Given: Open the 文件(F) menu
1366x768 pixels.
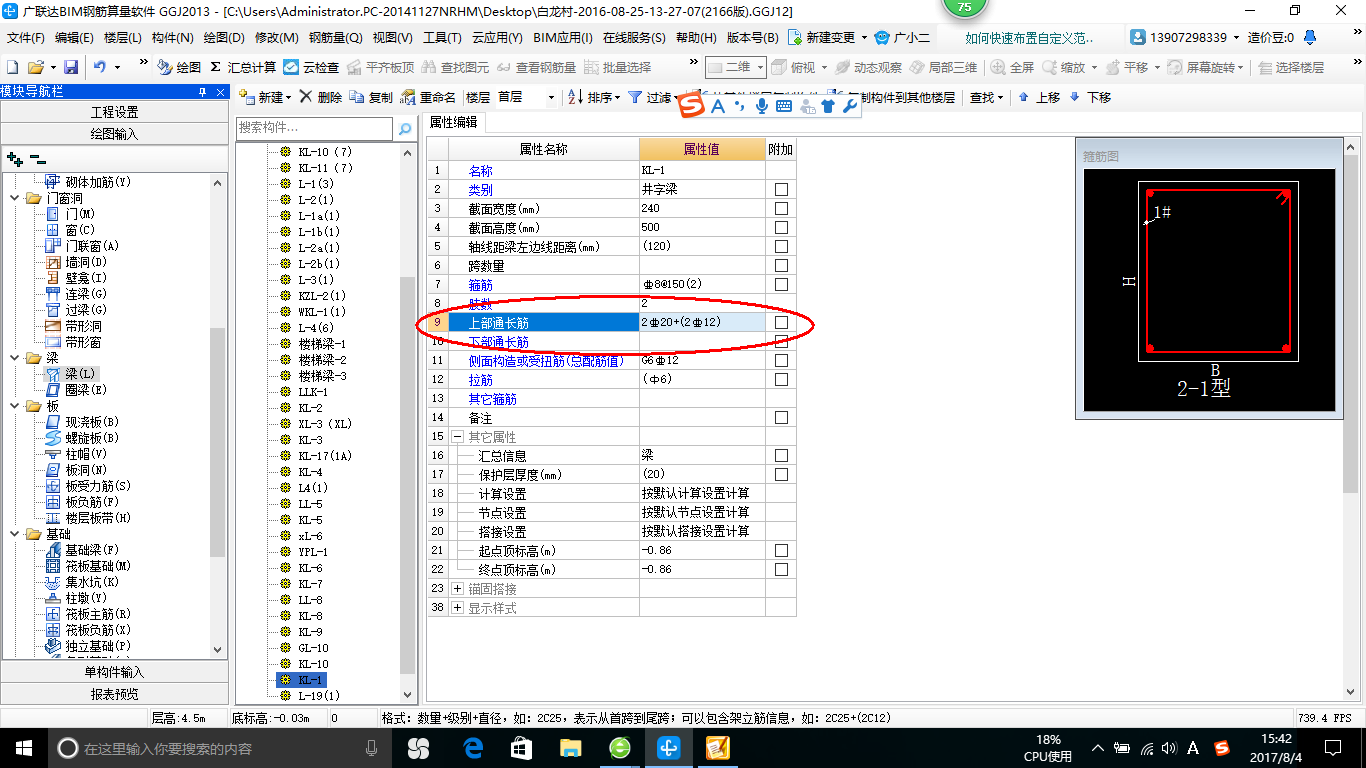Looking at the screenshot, I should click(x=25, y=38).
